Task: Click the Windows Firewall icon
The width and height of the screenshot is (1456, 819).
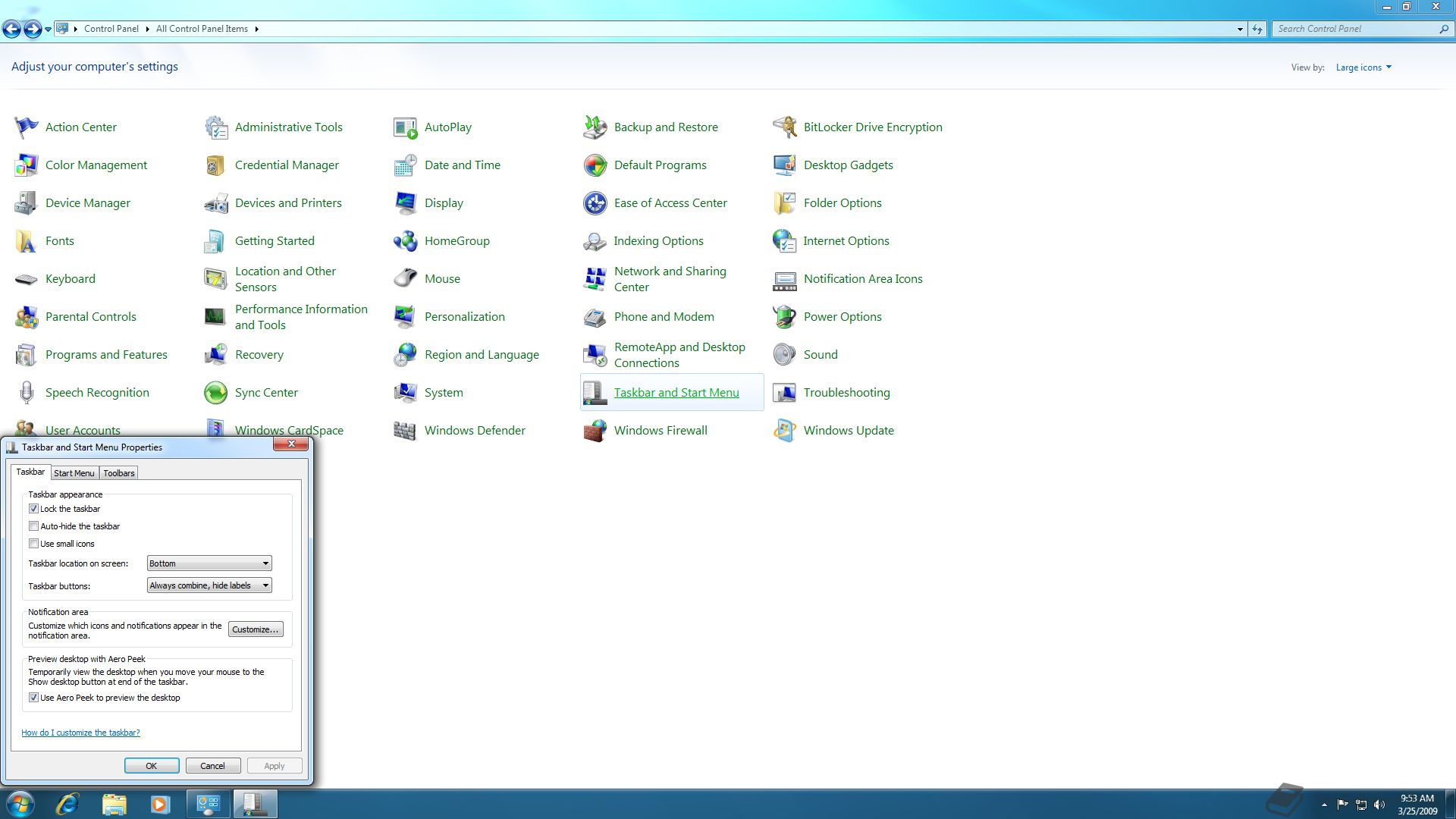Action: (595, 431)
